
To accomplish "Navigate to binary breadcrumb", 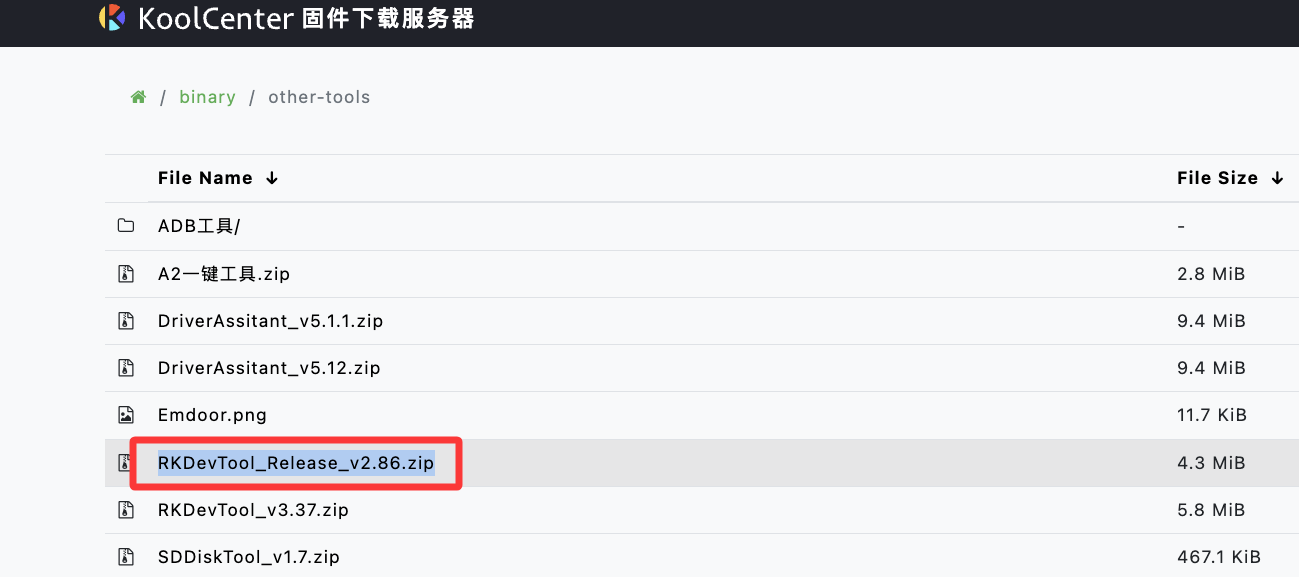I will click(207, 97).
